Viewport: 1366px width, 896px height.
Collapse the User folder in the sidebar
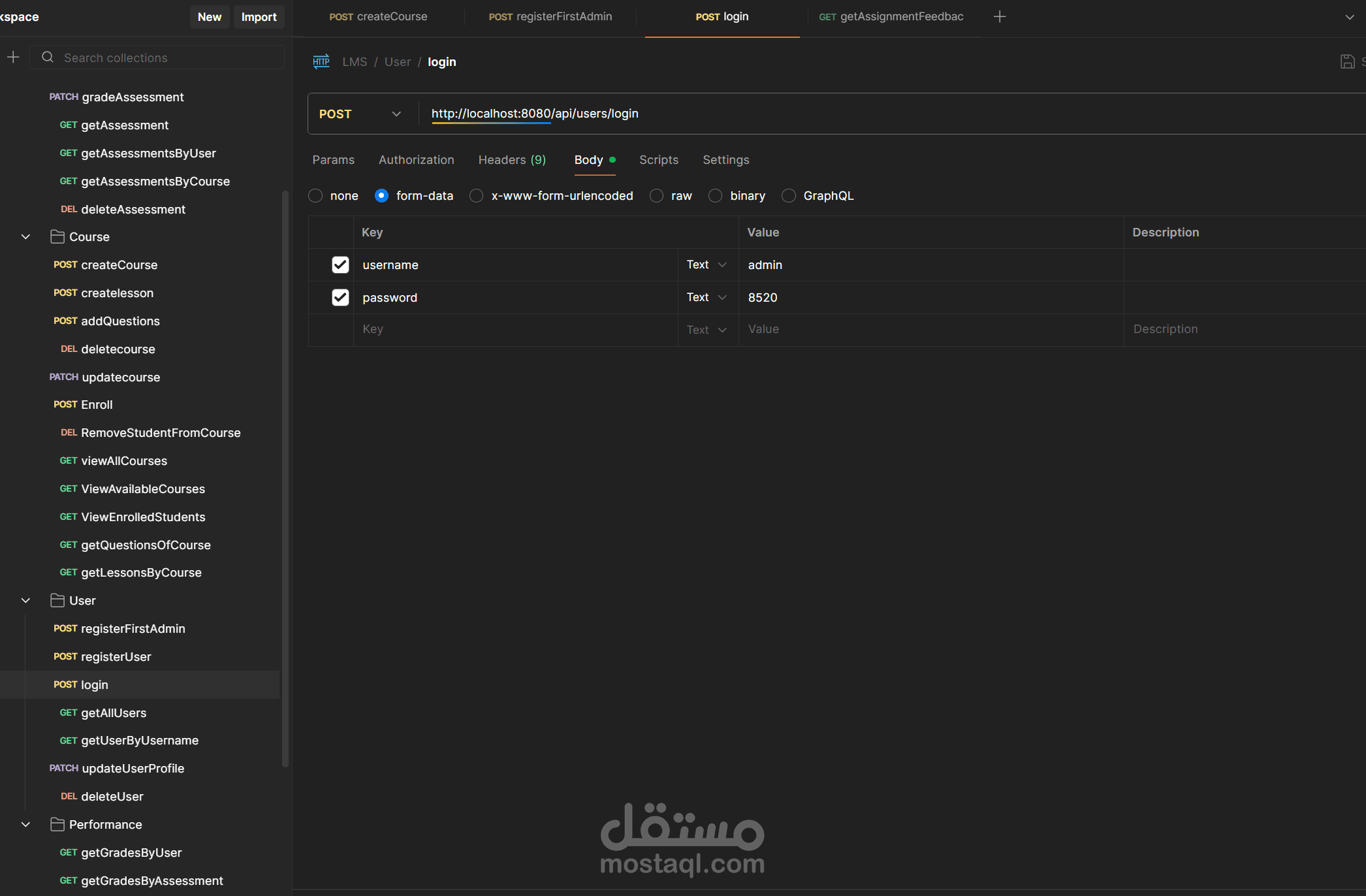[x=25, y=600]
